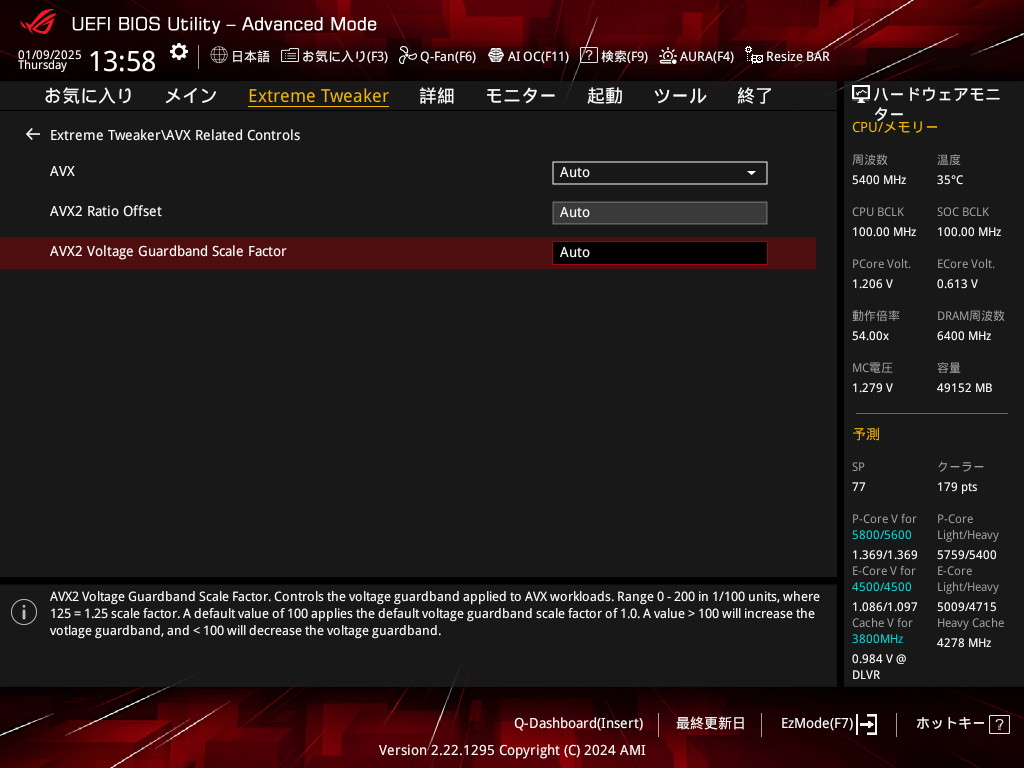Open the ツール tab
Viewport: 1024px width, 768px height.
click(x=680, y=96)
